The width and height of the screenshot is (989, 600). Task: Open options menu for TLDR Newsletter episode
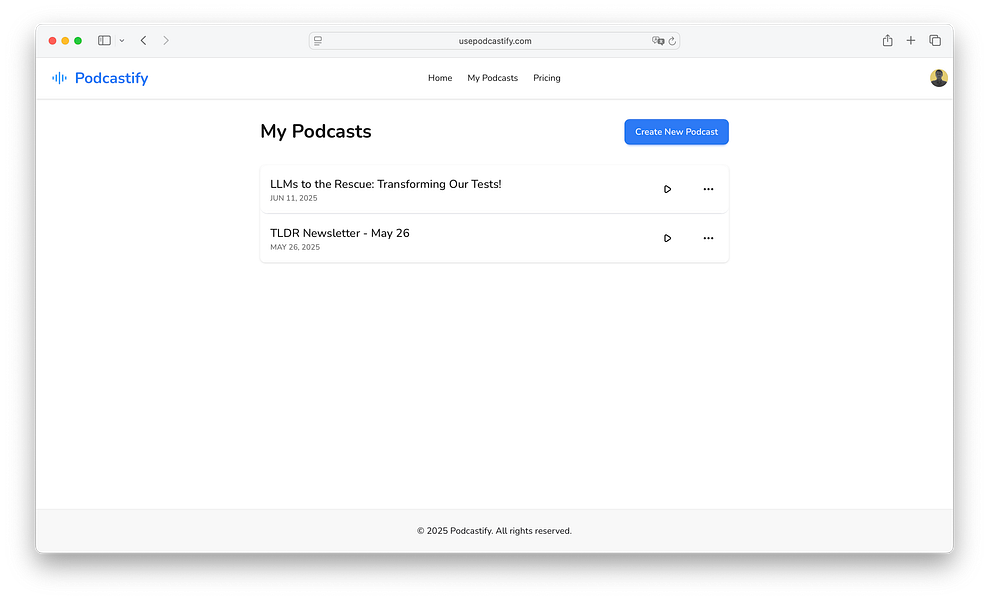point(708,238)
